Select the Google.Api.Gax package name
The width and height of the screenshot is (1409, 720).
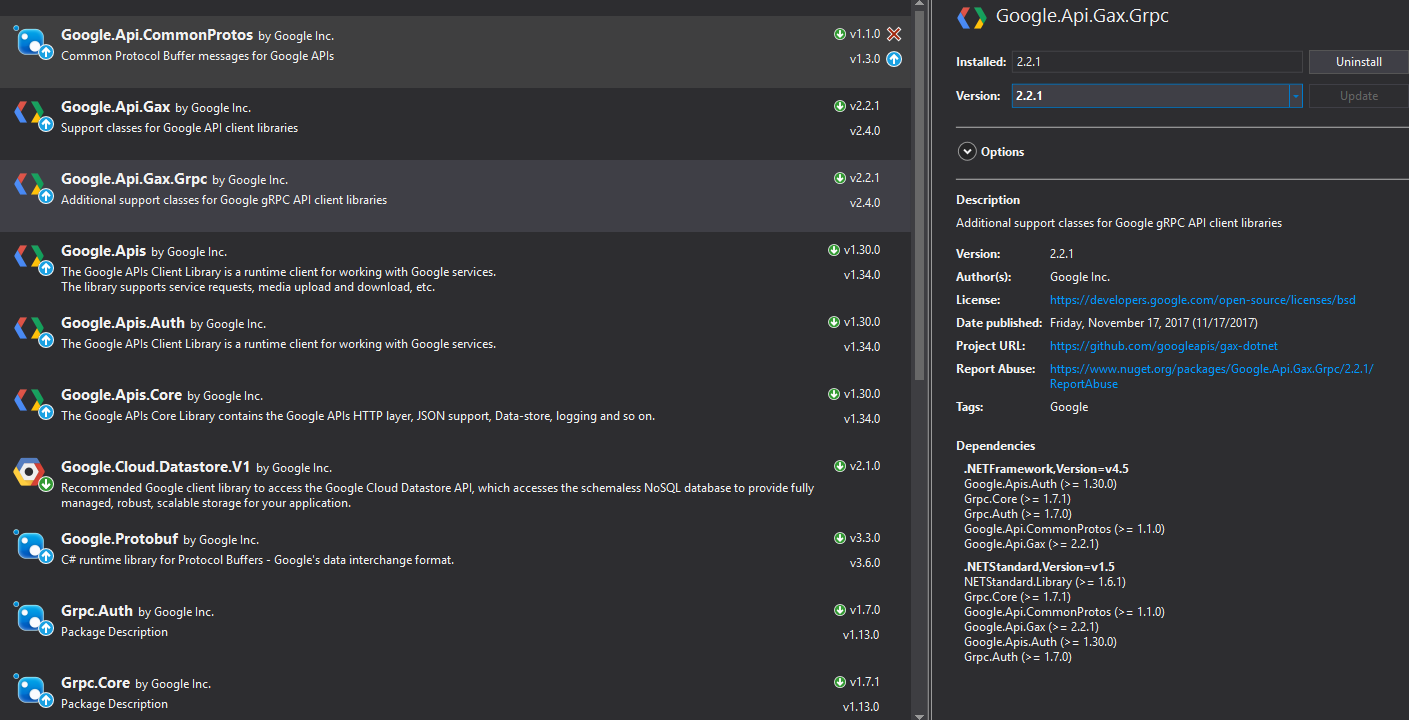(x=115, y=107)
